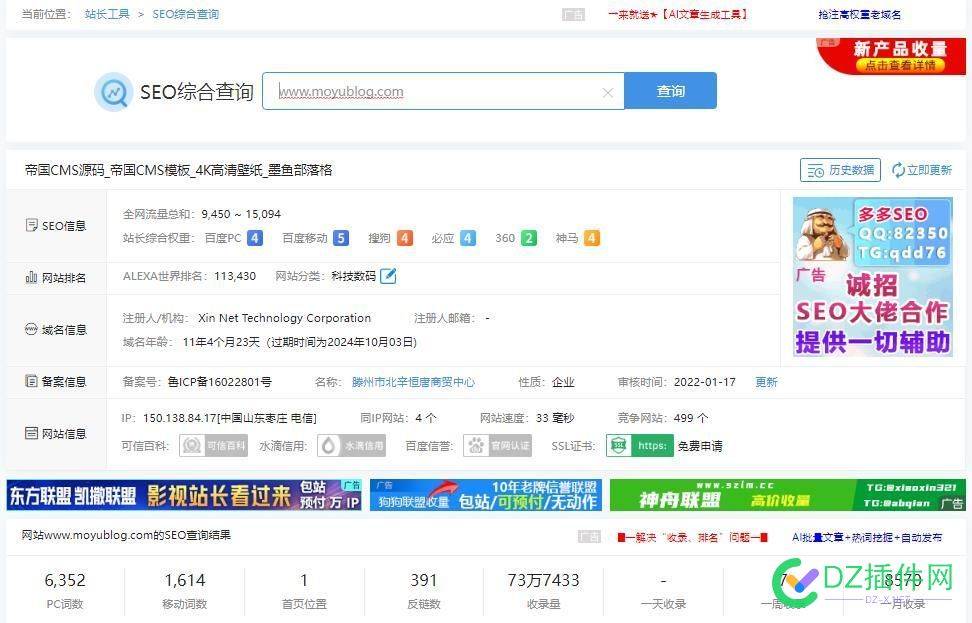The width and height of the screenshot is (972, 623).
Task: Open 历史数据 history button
Action: [840, 170]
